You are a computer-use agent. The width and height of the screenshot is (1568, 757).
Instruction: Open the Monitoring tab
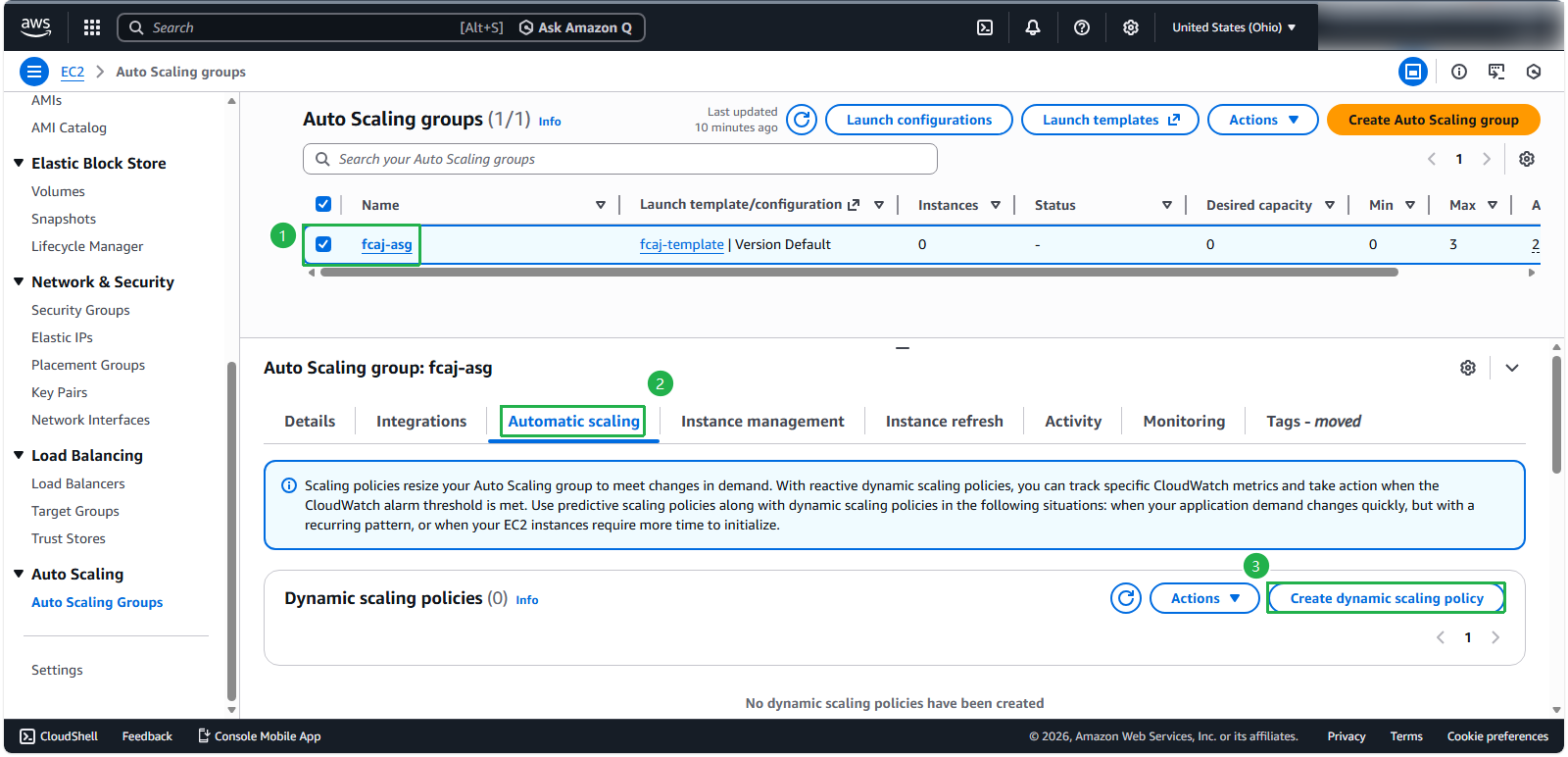(x=1184, y=421)
